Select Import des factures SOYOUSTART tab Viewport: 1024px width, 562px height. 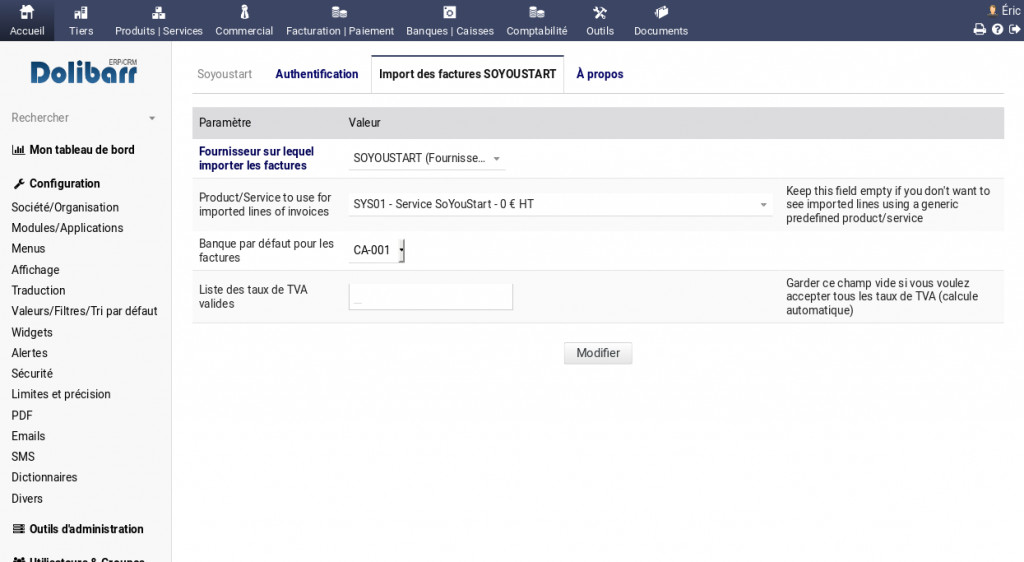[468, 74]
